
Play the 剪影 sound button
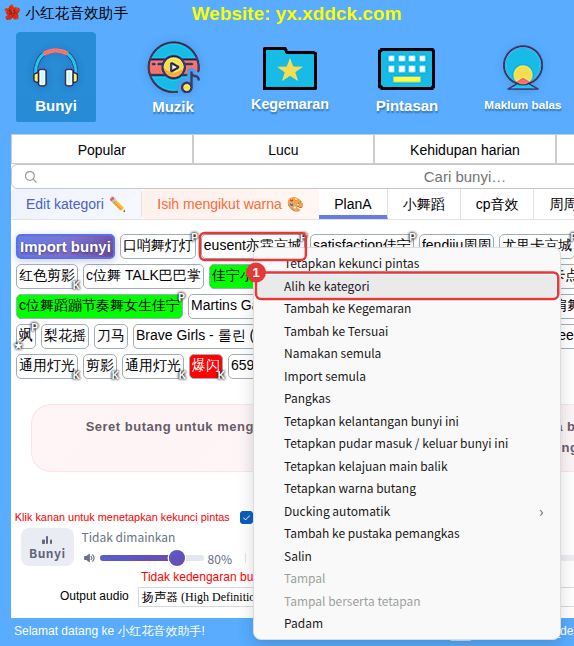coord(100,366)
